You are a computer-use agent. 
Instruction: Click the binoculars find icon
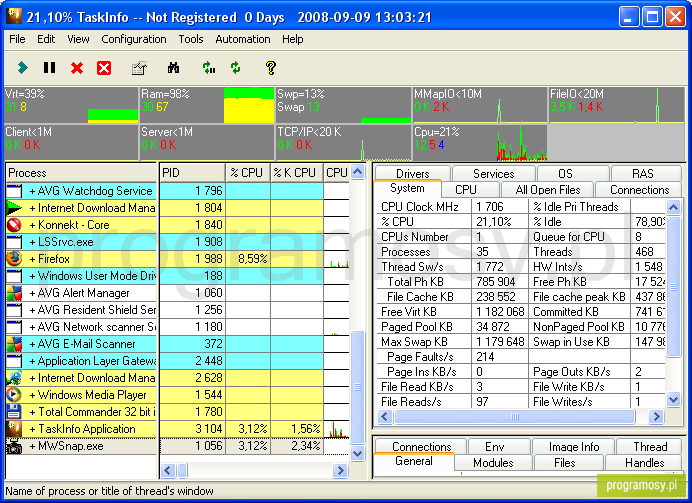pos(173,68)
